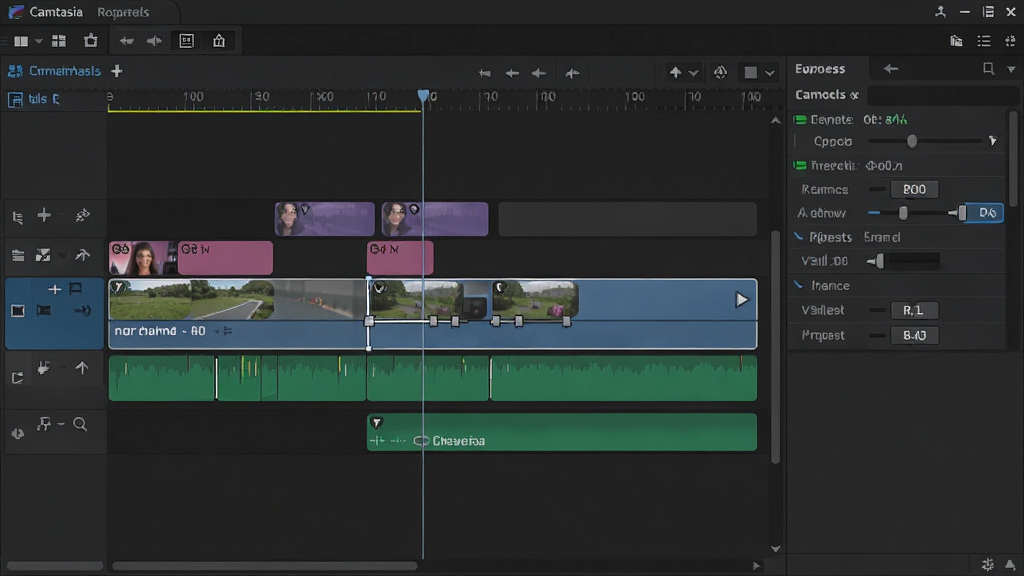This screenshot has height=576, width=1024.
Task: Collapse the Rioests section chevron
Action: pyautogui.click(x=799, y=236)
